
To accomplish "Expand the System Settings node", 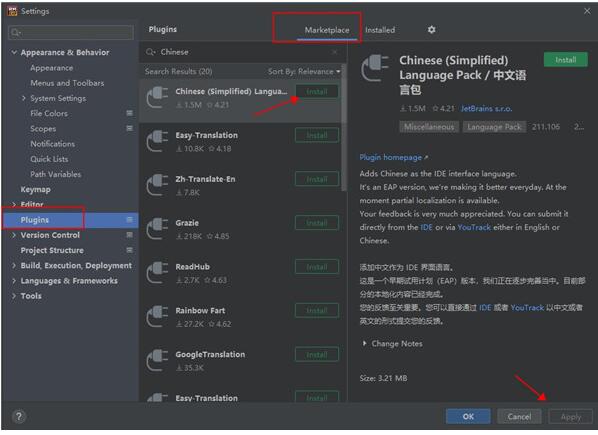I will point(24,98).
